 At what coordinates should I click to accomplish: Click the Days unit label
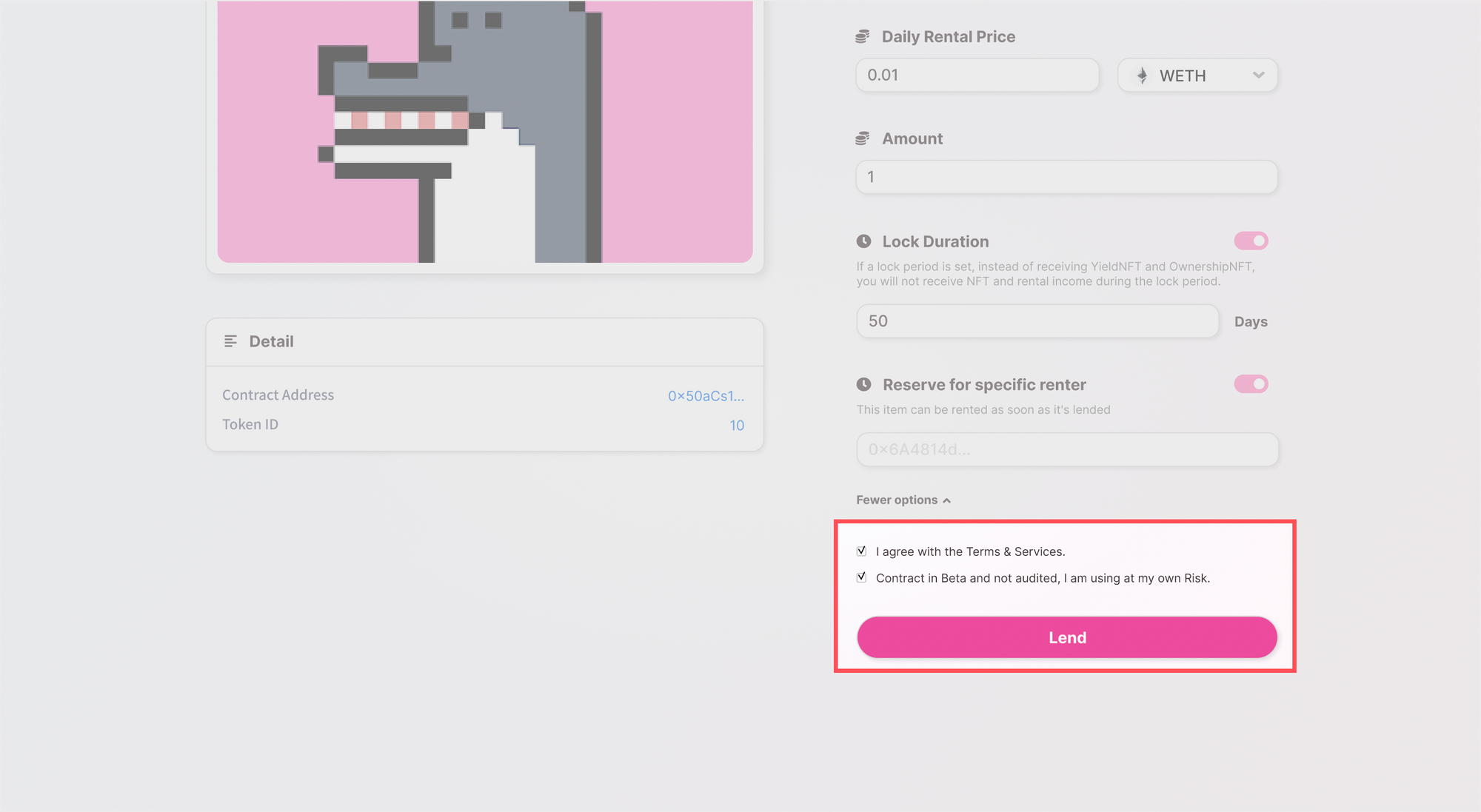[1251, 322]
